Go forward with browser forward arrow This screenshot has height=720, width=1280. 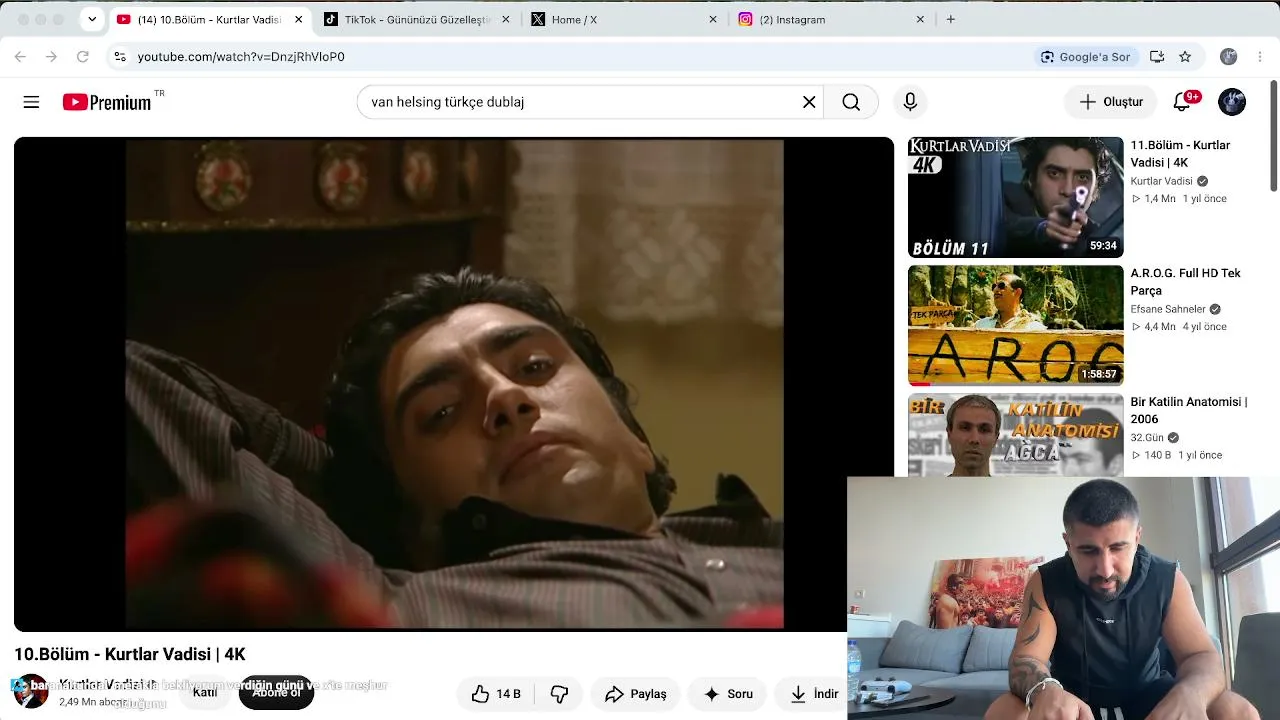point(52,57)
